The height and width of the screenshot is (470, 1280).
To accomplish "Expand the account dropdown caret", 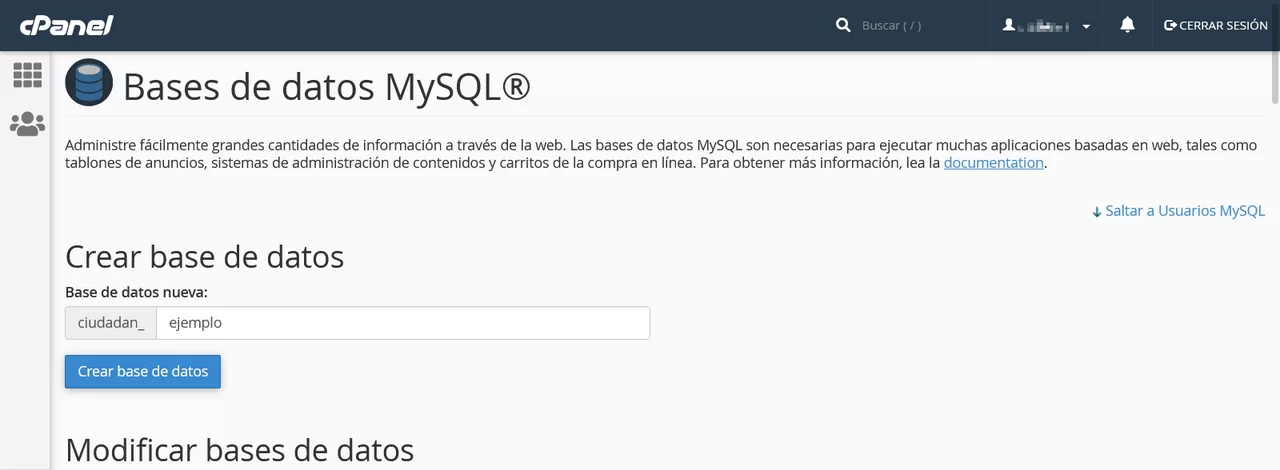I will [x=1086, y=27].
